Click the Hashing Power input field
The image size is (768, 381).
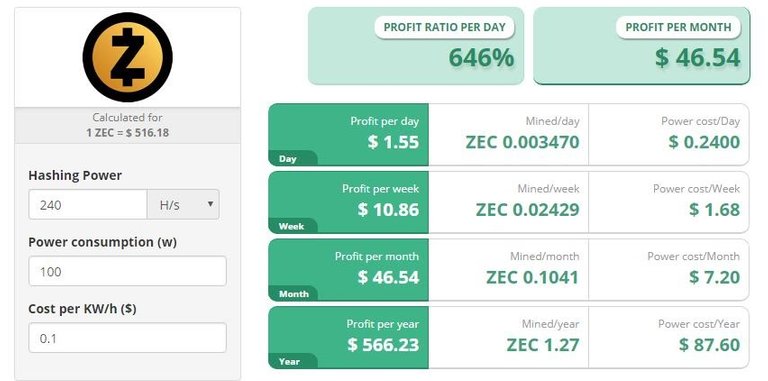[88, 204]
